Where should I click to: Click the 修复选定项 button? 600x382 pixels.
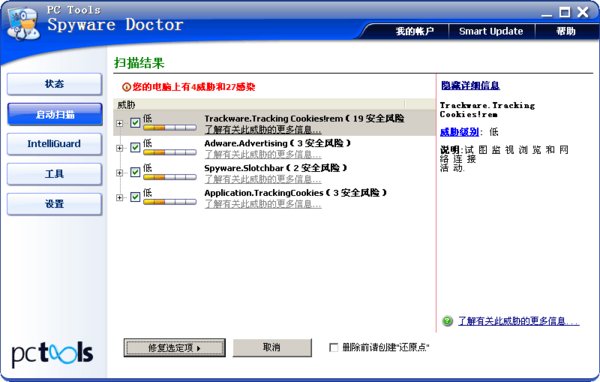(174, 348)
